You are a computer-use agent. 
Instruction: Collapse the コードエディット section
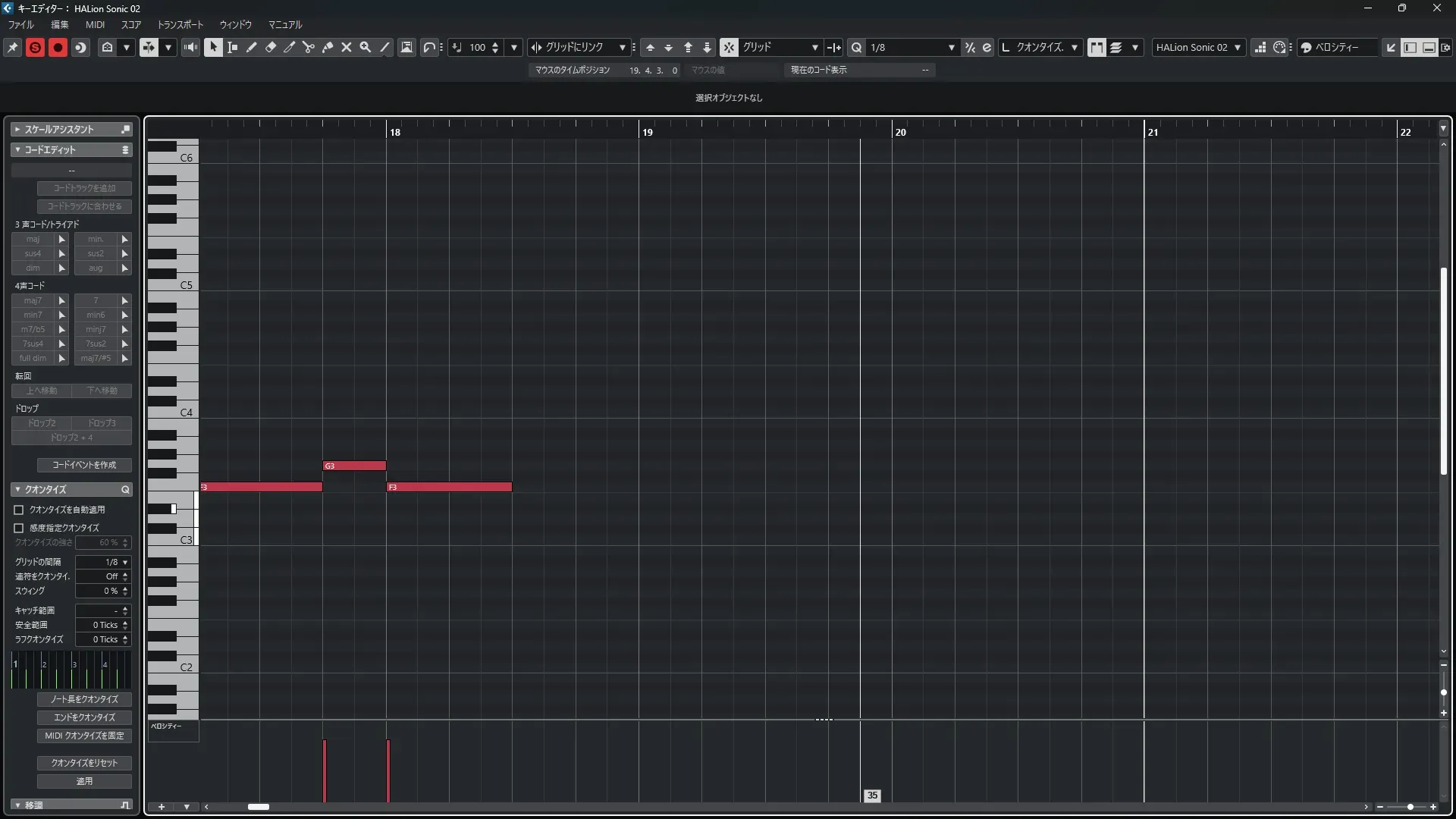pos(17,150)
